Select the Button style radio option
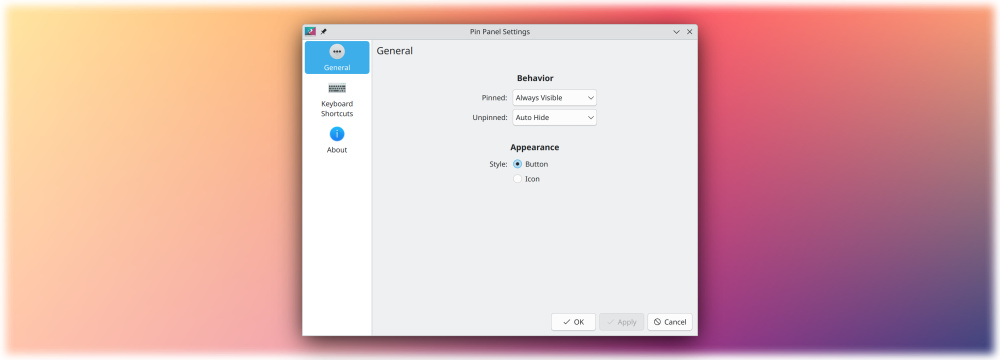 tap(517, 164)
